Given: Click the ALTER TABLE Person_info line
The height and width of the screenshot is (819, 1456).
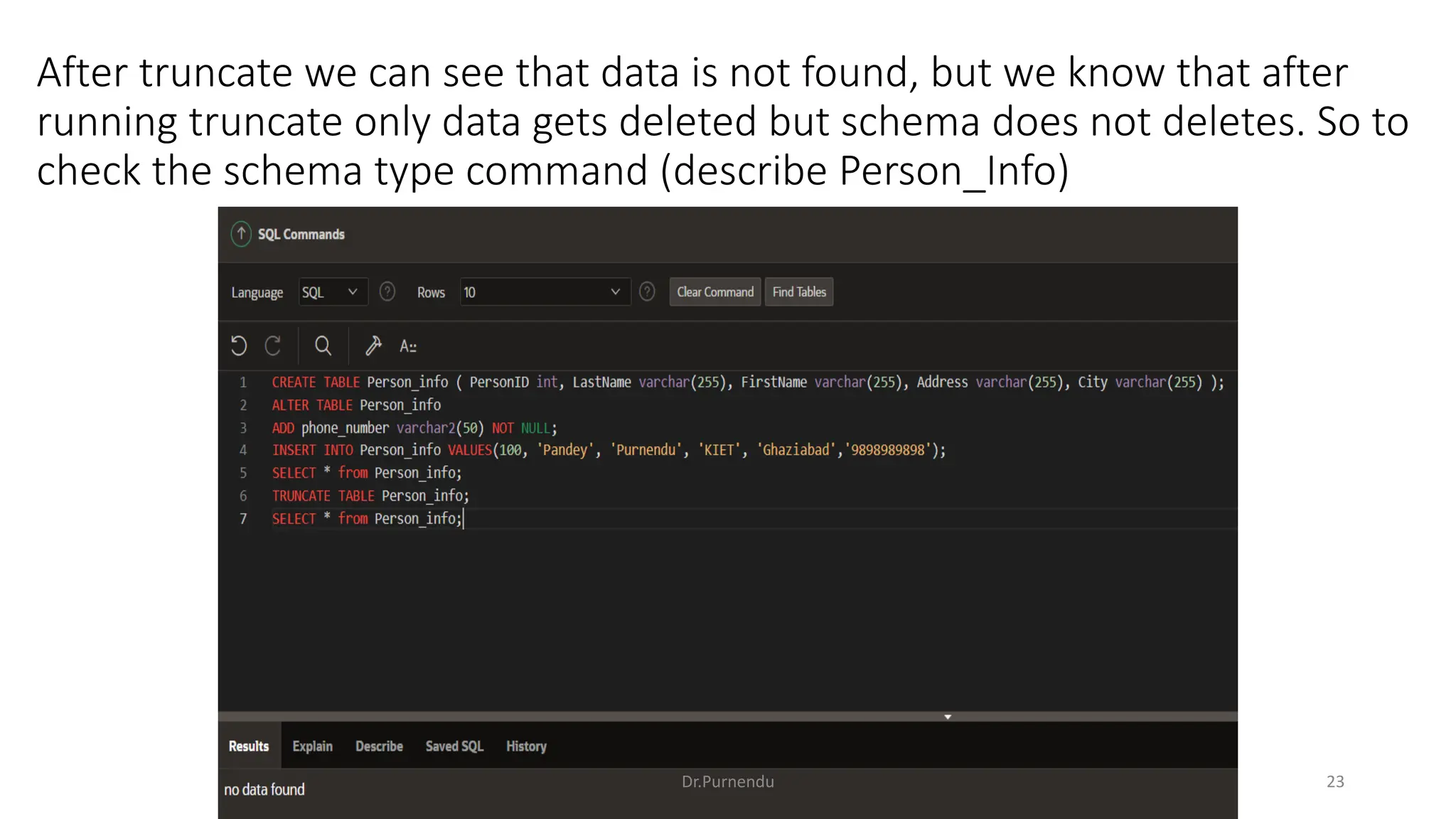Looking at the screenshot, I should [356, 405].
